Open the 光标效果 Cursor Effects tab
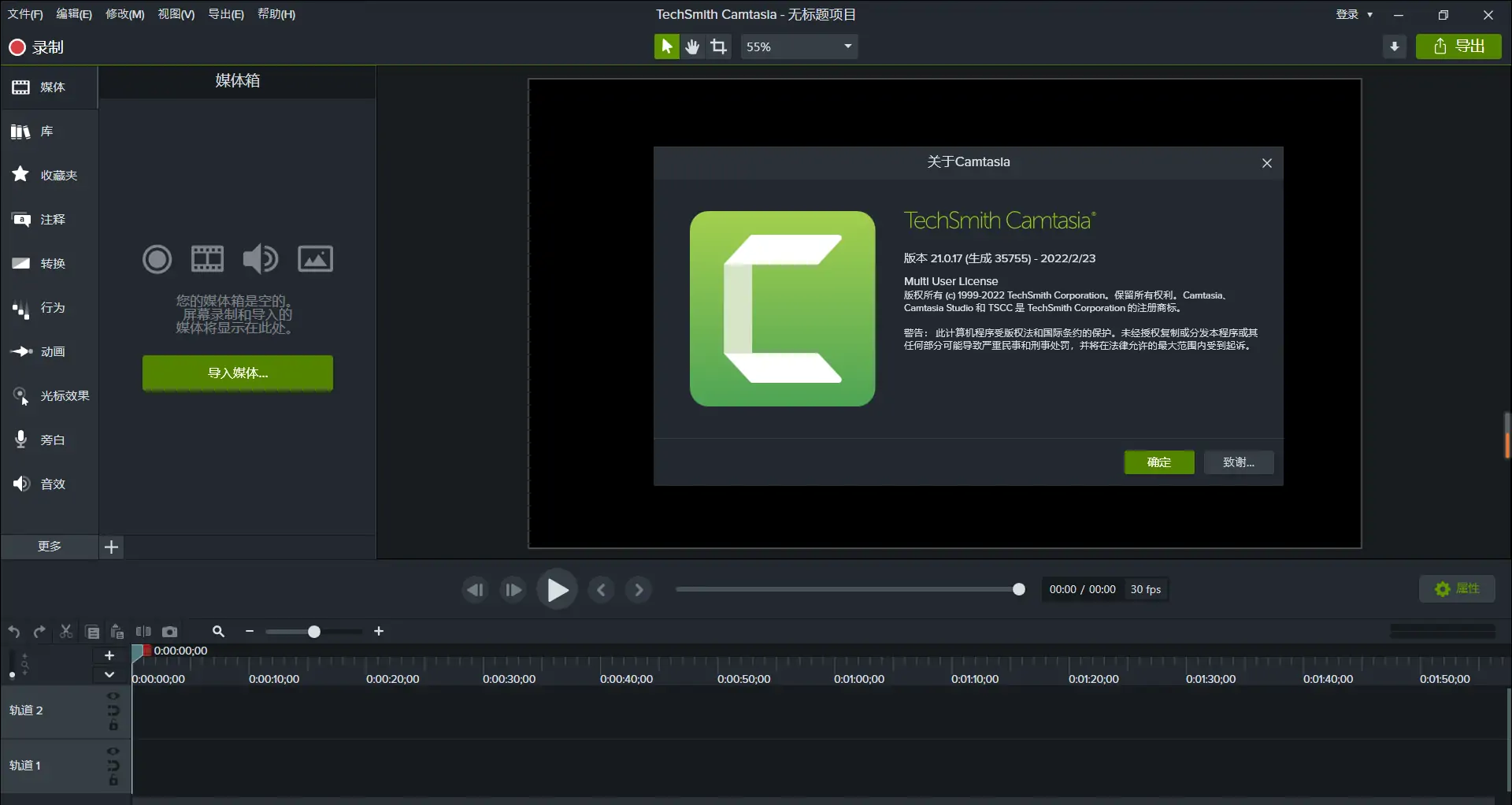 tap(49, 395)
